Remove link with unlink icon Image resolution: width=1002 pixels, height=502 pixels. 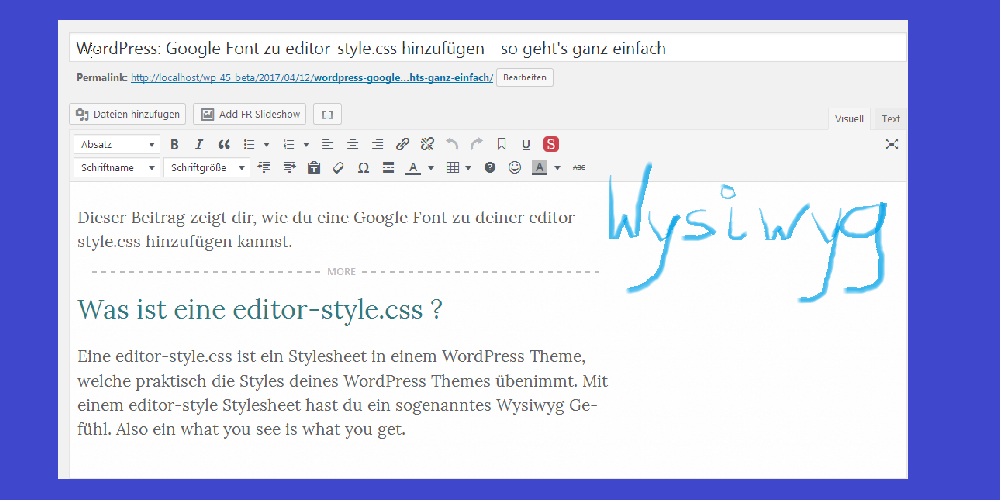(x=428, y=144)
